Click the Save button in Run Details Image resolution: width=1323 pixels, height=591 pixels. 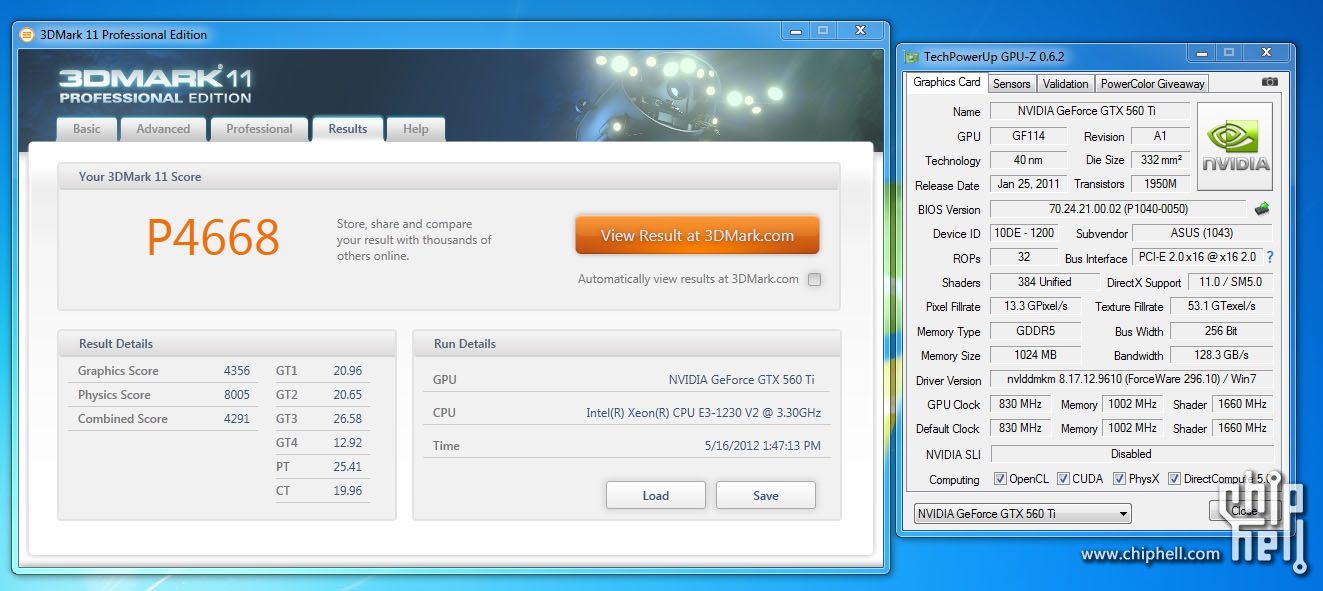pyautogui.click(x=766, y=495)
